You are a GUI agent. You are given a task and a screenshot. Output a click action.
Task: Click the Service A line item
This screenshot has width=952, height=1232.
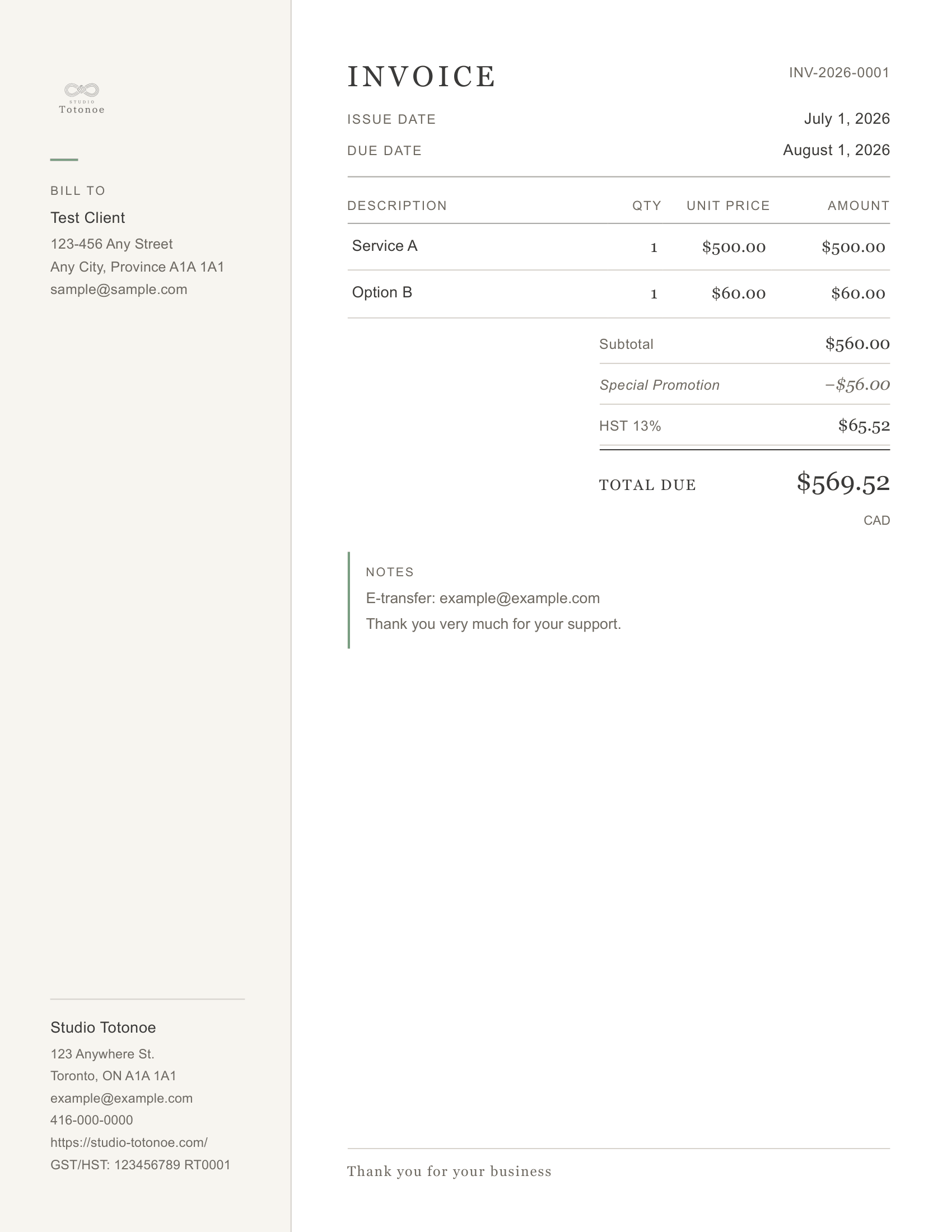619,246
